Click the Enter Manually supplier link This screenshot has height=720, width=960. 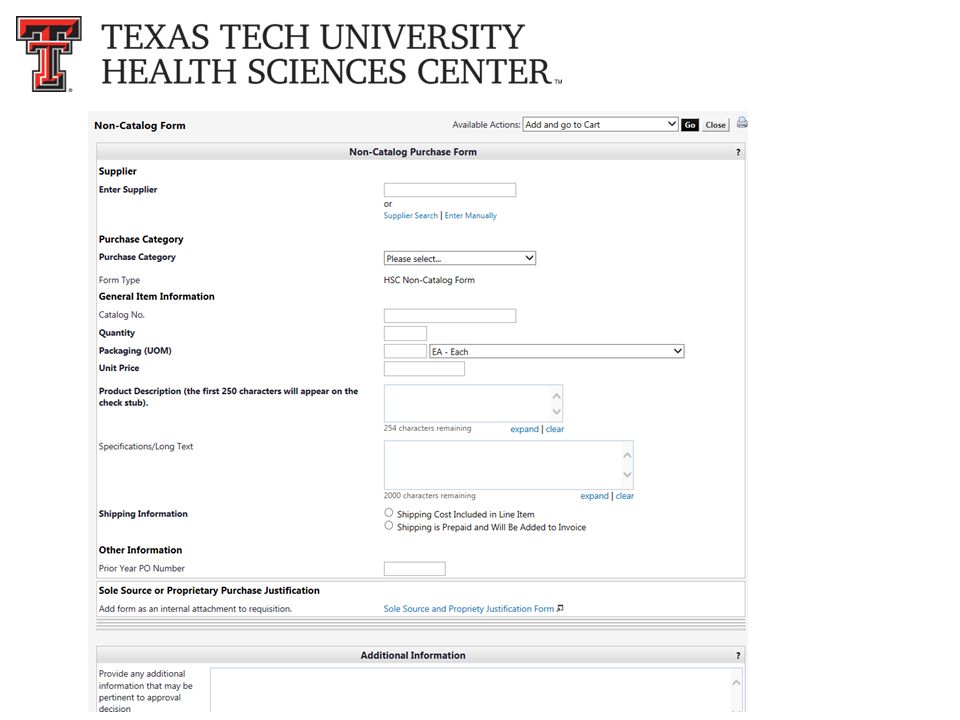coord(470,216)
